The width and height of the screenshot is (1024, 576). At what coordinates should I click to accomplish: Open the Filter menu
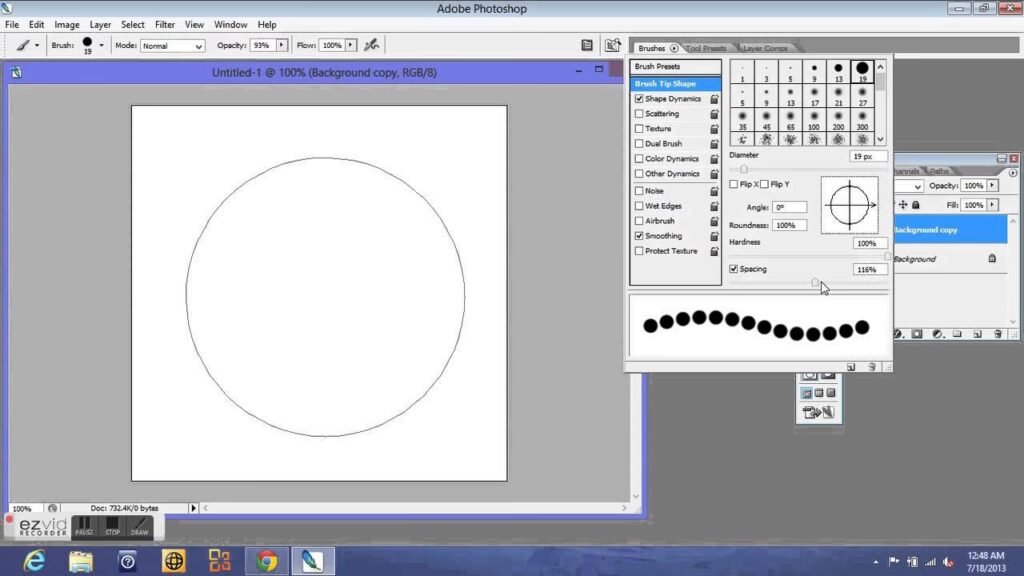pos(165,24)
